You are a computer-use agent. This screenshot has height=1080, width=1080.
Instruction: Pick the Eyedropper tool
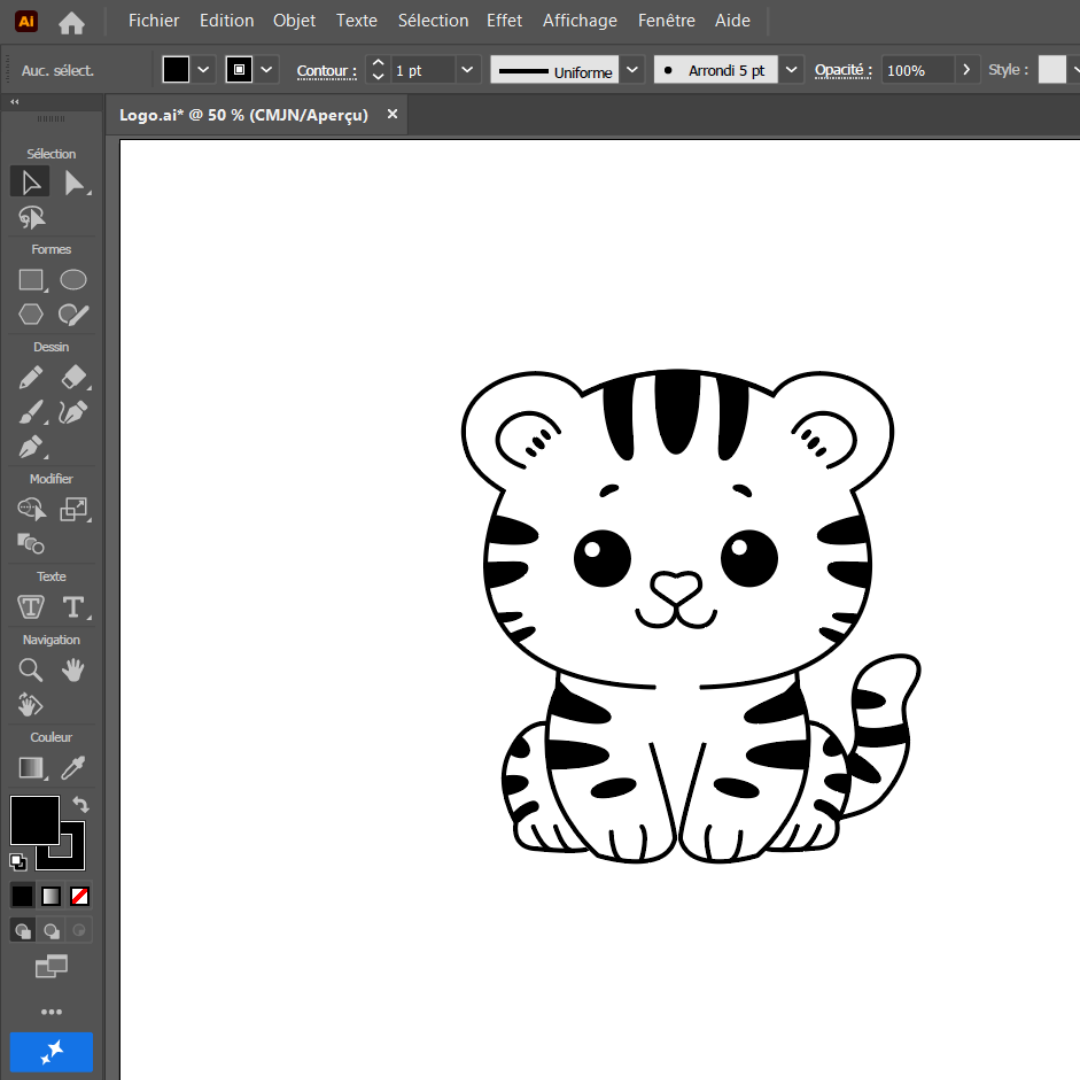click(x=73, y=768)
